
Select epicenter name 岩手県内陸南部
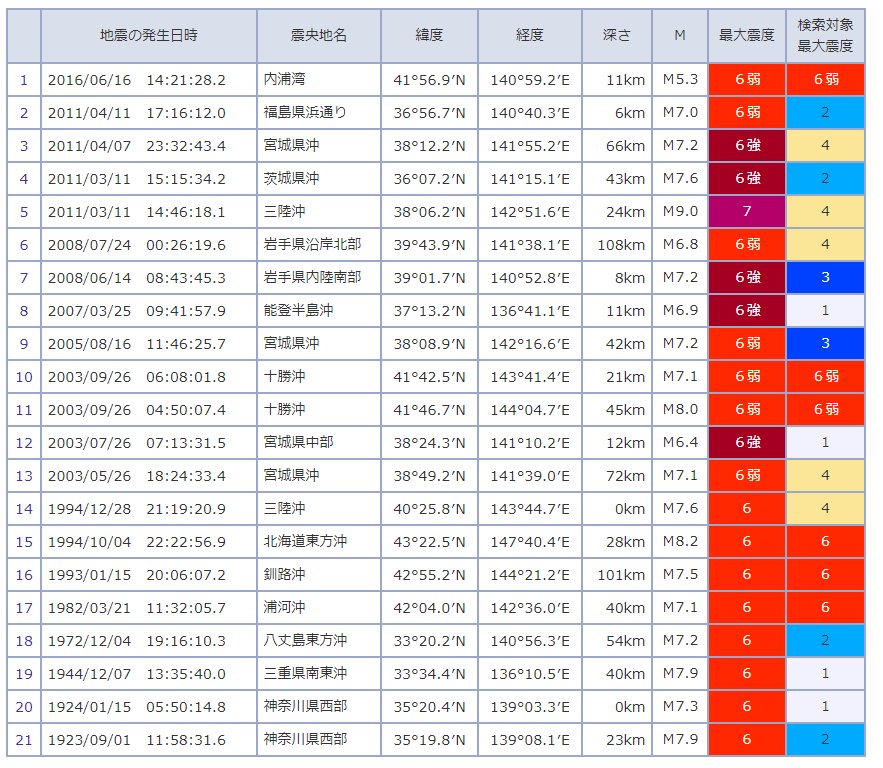[312, 278]
